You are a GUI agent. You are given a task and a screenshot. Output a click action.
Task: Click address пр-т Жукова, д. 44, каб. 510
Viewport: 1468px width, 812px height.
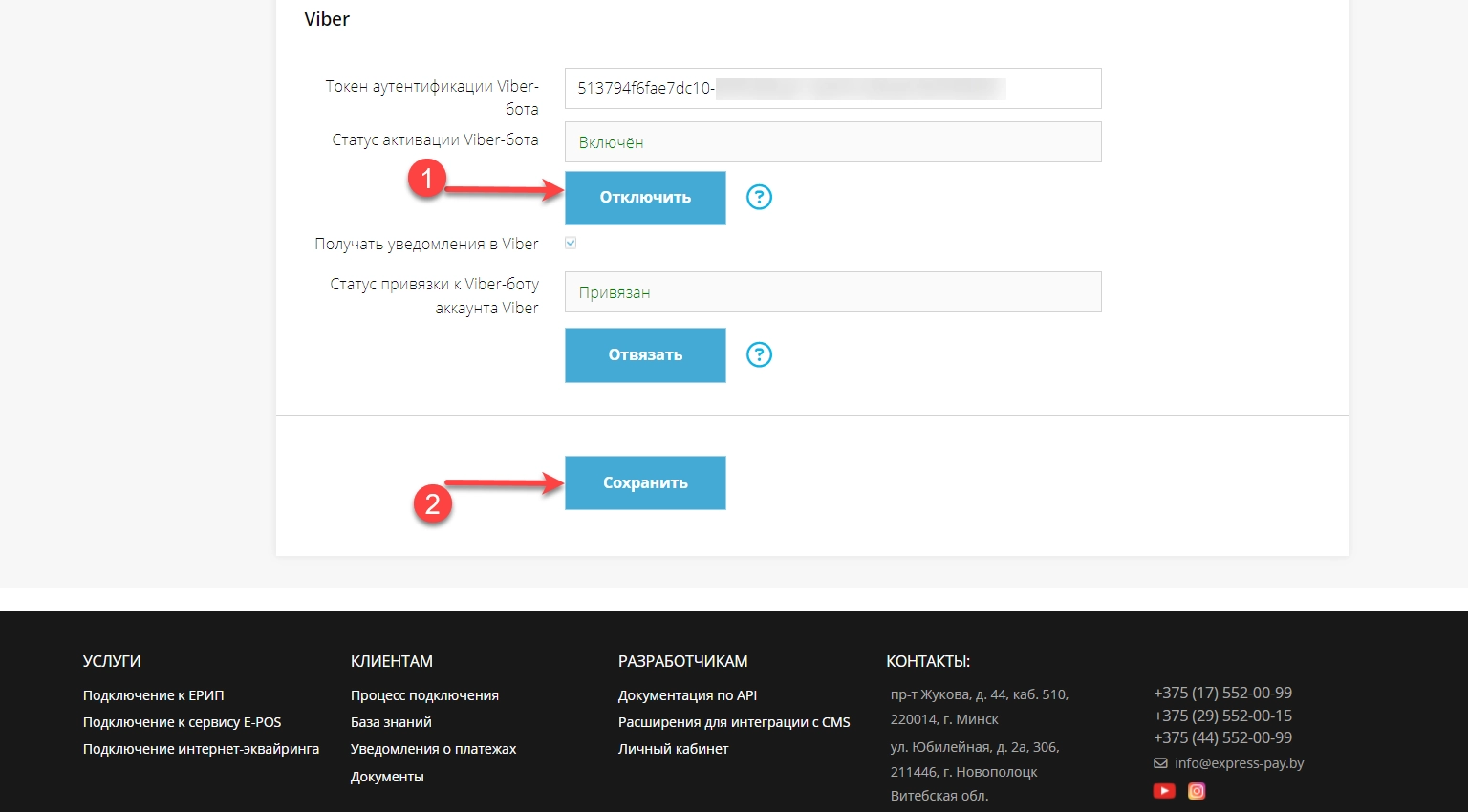point(980,694)
